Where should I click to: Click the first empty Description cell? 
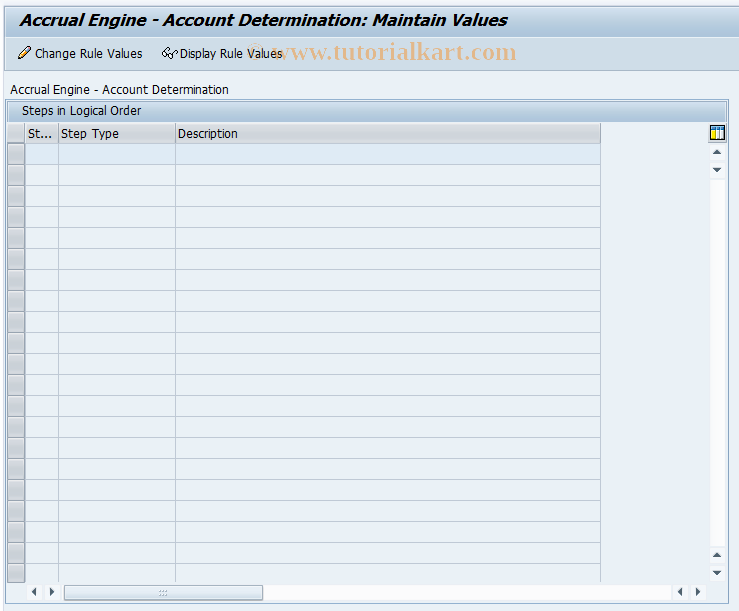click(x=388, y=154)
